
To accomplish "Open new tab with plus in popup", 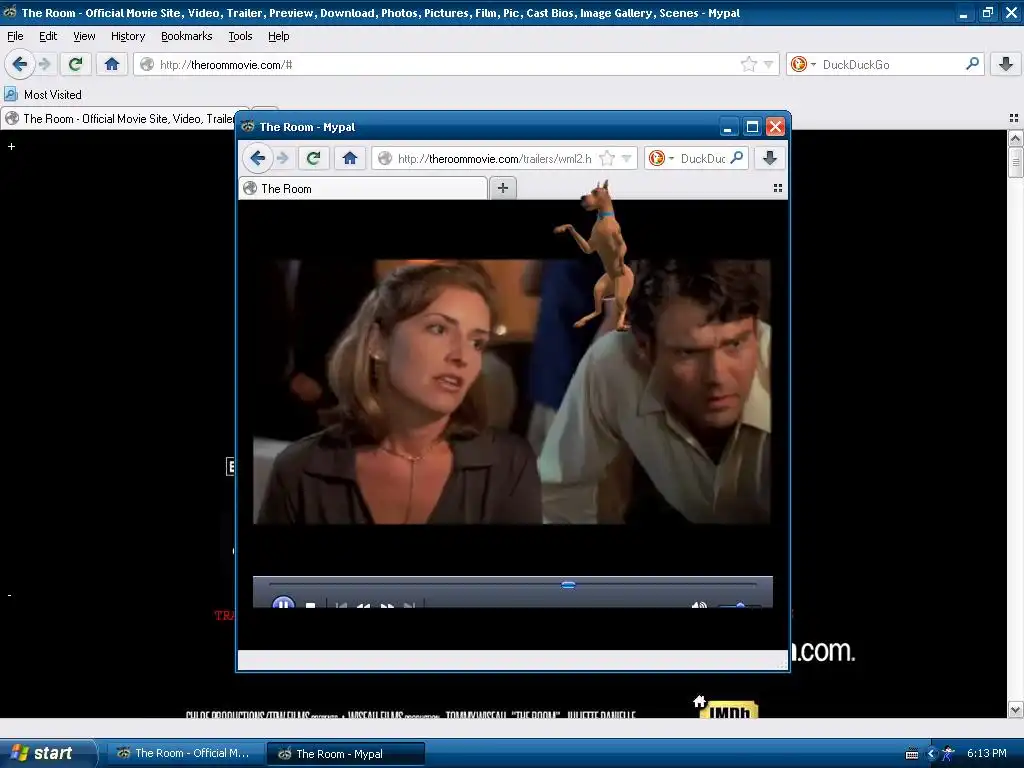I will point(503,188).
